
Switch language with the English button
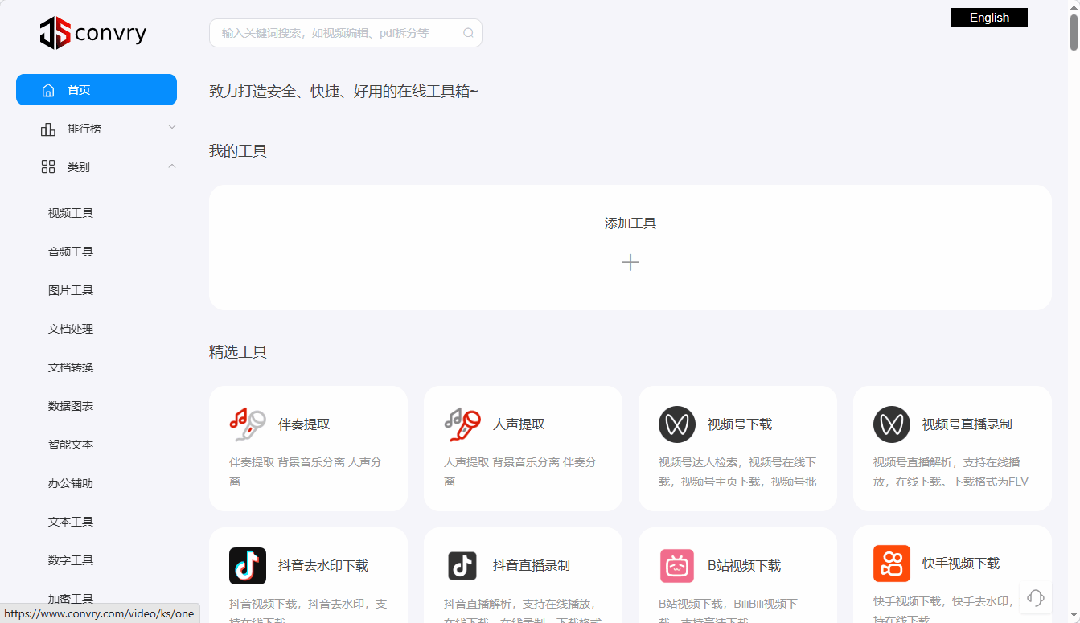tap(989, 17)
